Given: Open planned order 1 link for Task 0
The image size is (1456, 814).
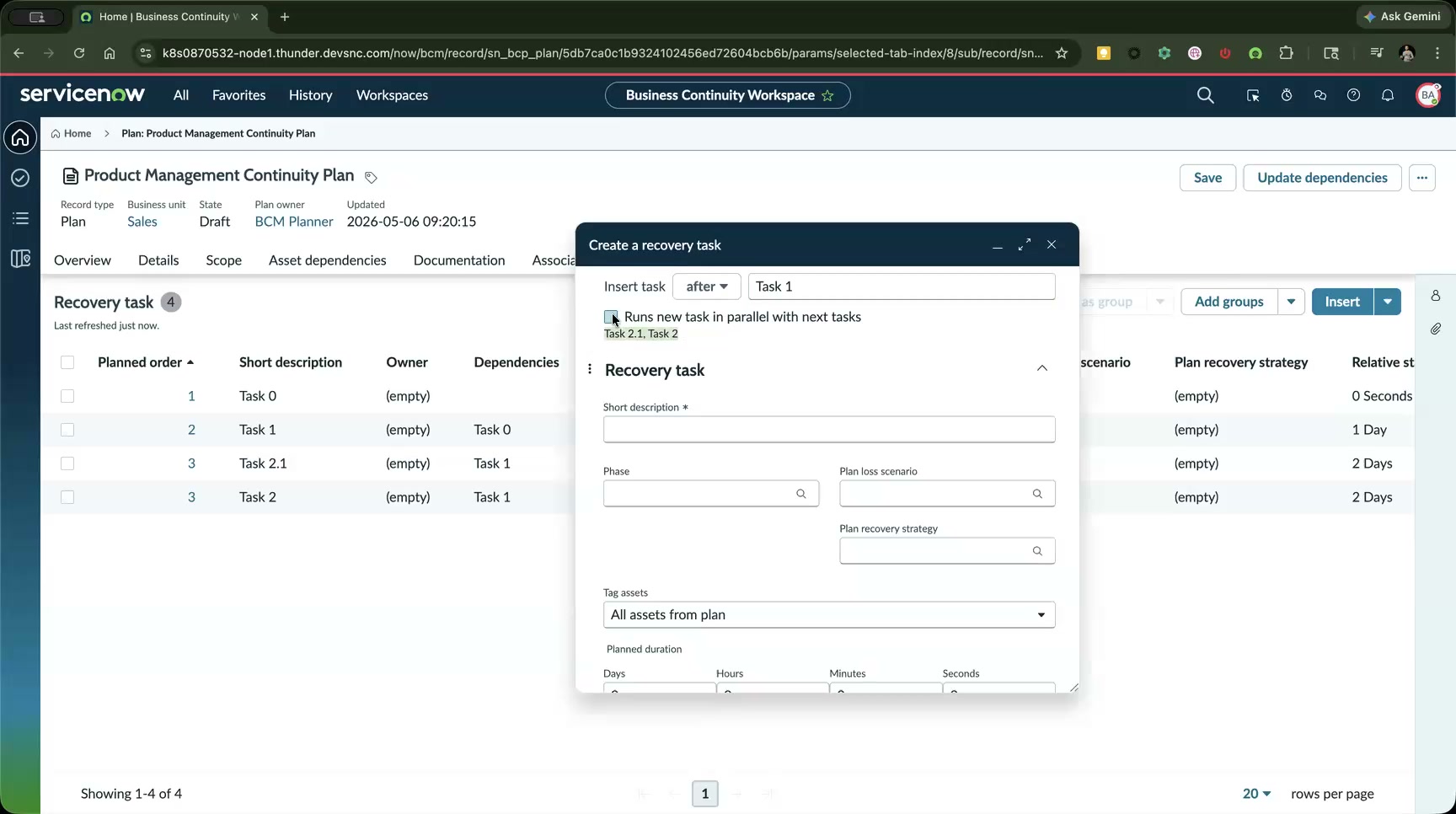Looking at the screenshot, I should tap(191, 396).
